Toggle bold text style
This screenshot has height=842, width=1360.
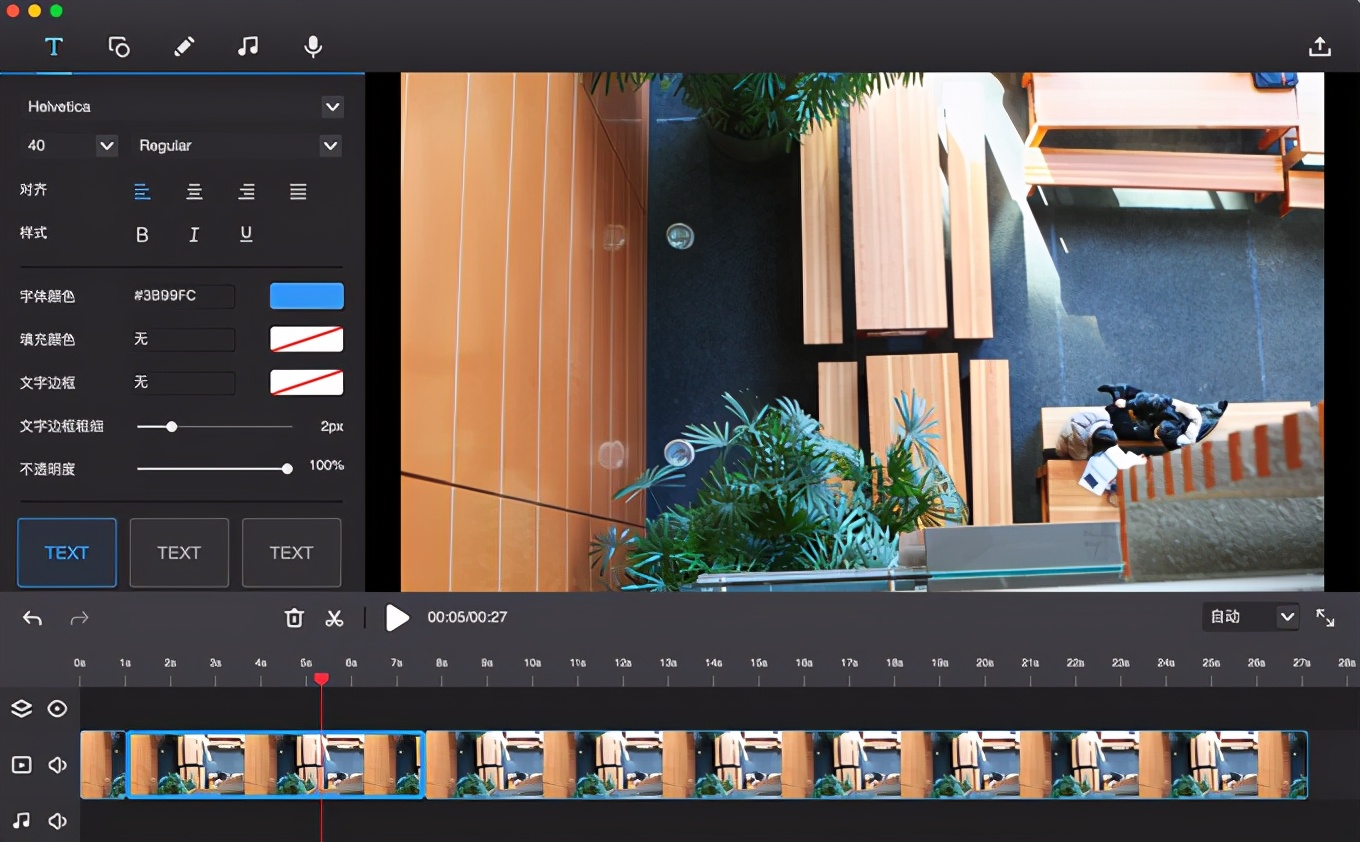(142, 235)
